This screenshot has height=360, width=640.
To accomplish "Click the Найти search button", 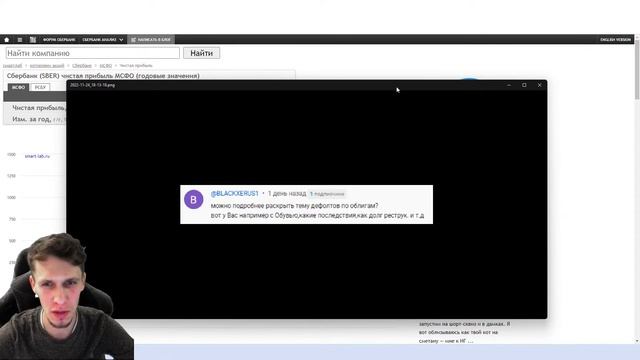I will [x=201, y=53].
